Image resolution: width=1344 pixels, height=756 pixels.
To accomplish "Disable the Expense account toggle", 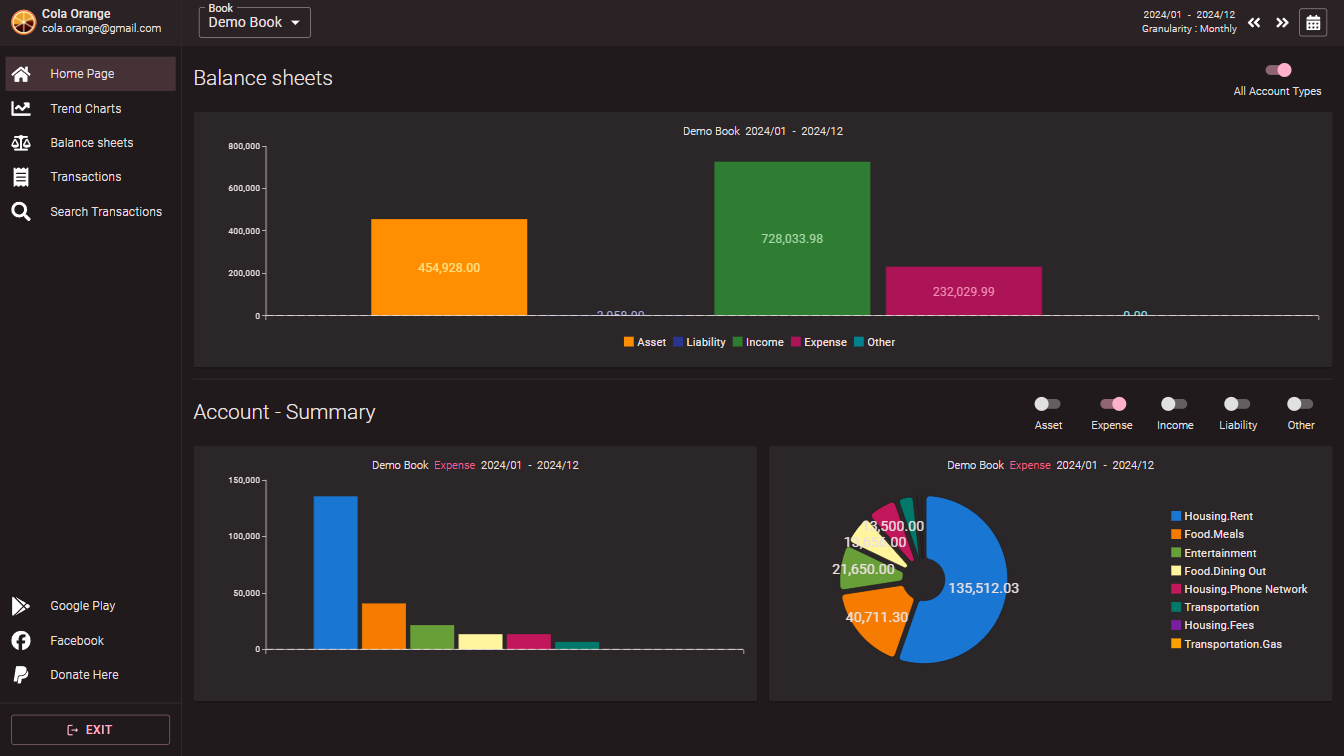I will pos(1112,404).
